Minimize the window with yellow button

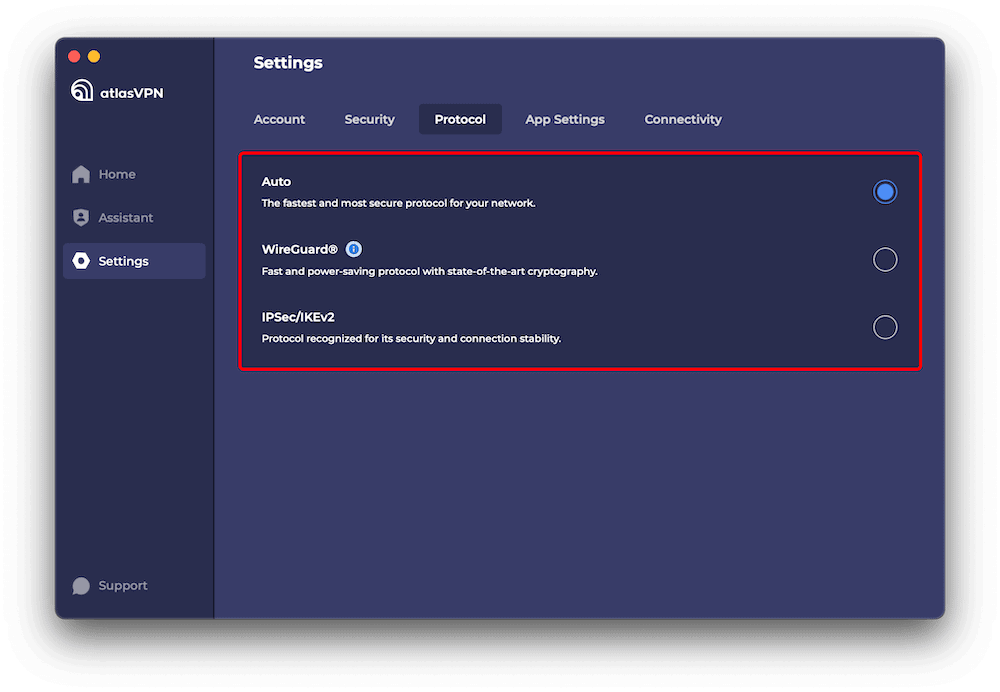94,57
